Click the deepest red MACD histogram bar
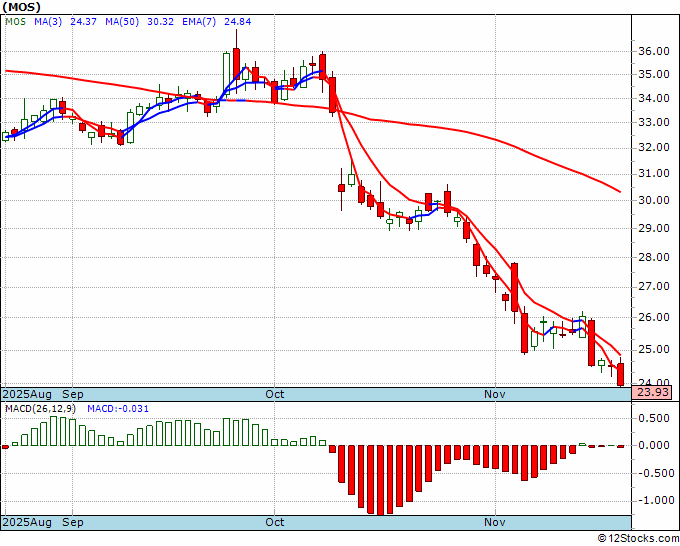The width and height of the screenshot is (680, 546). (380, 481)
